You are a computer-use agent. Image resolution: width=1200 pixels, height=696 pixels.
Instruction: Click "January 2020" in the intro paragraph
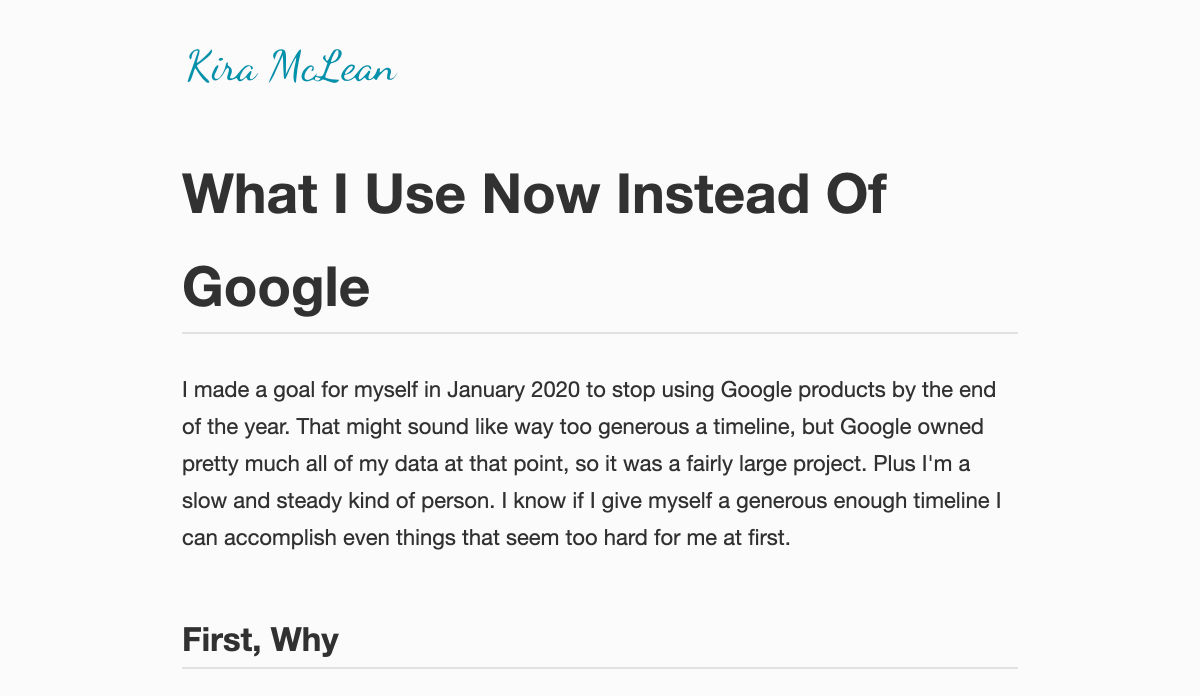tap(509, 389)
